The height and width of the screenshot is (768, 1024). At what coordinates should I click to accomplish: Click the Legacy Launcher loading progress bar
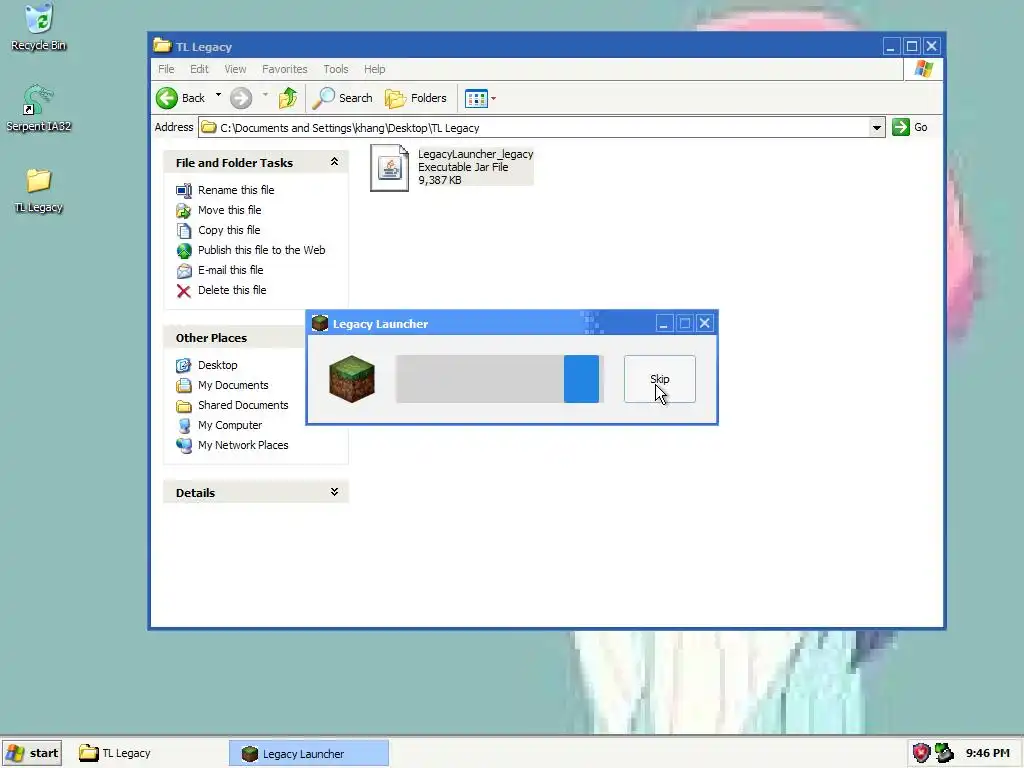[x=500, y=379]
